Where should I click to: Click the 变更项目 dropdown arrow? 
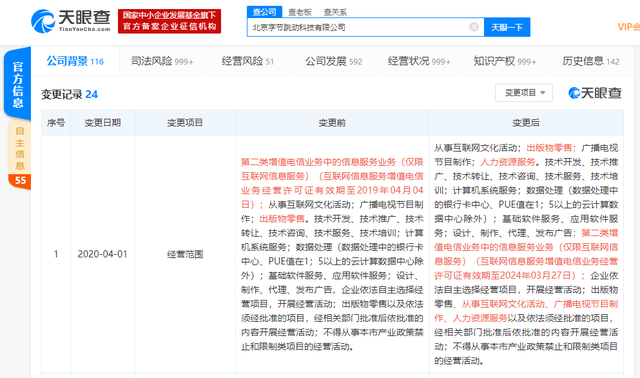click(542, 93)
